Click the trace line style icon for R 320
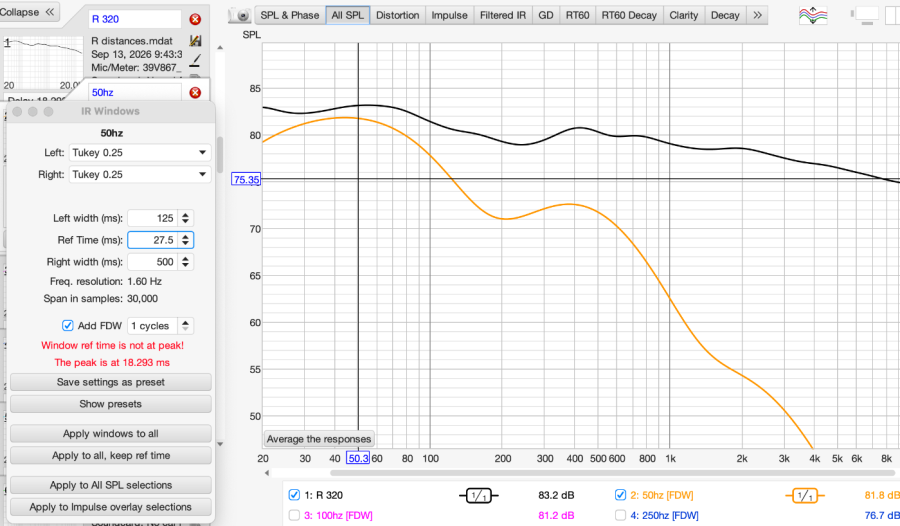 coord(195,60)
